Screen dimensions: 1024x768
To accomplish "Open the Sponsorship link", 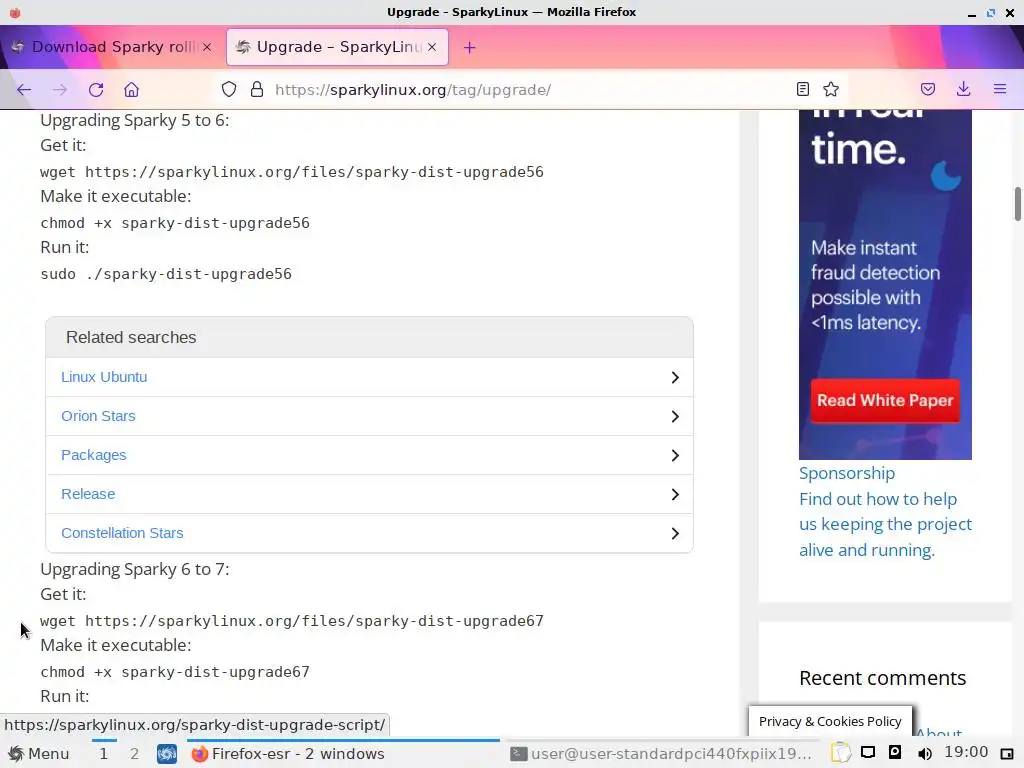I will click(x=846, y=473).
